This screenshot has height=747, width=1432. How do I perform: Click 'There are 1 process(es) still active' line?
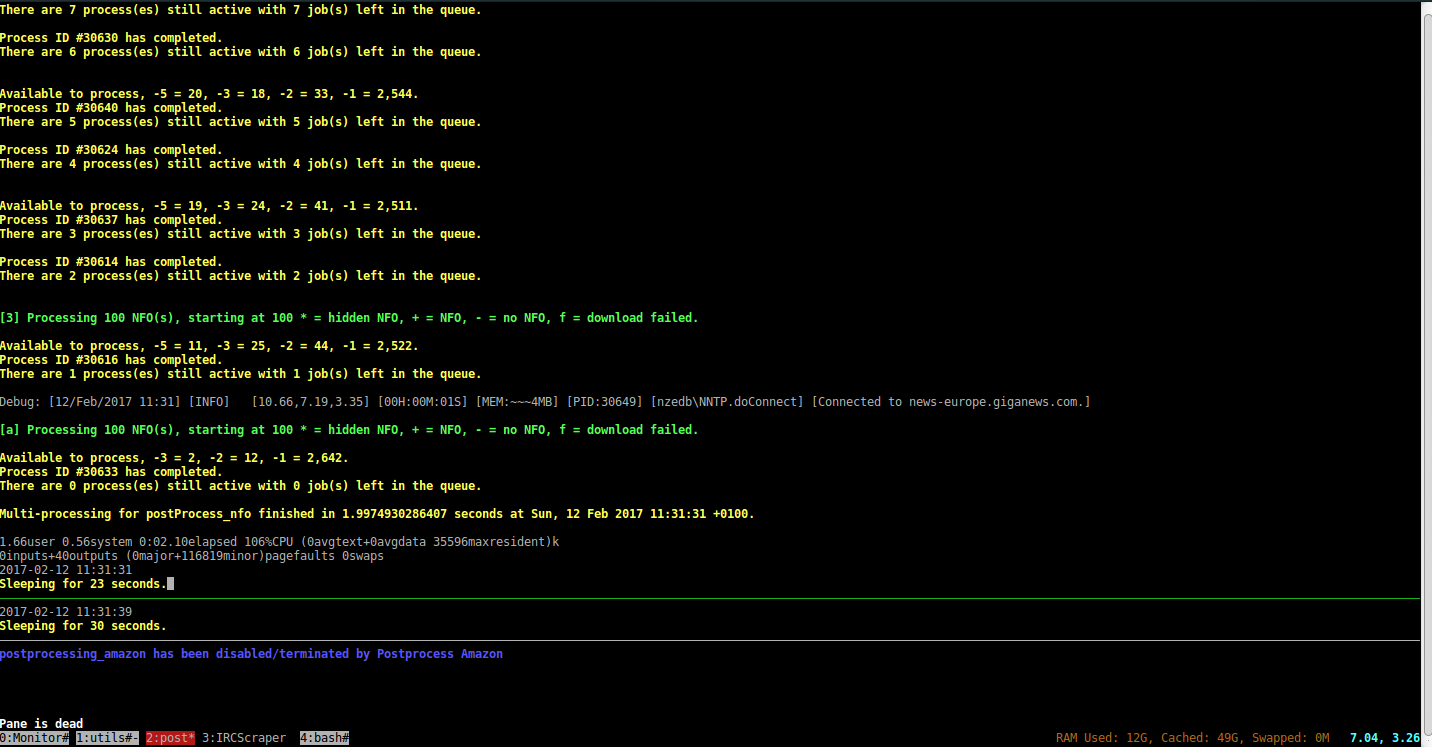pyautogui.click(x=240, y=374)
